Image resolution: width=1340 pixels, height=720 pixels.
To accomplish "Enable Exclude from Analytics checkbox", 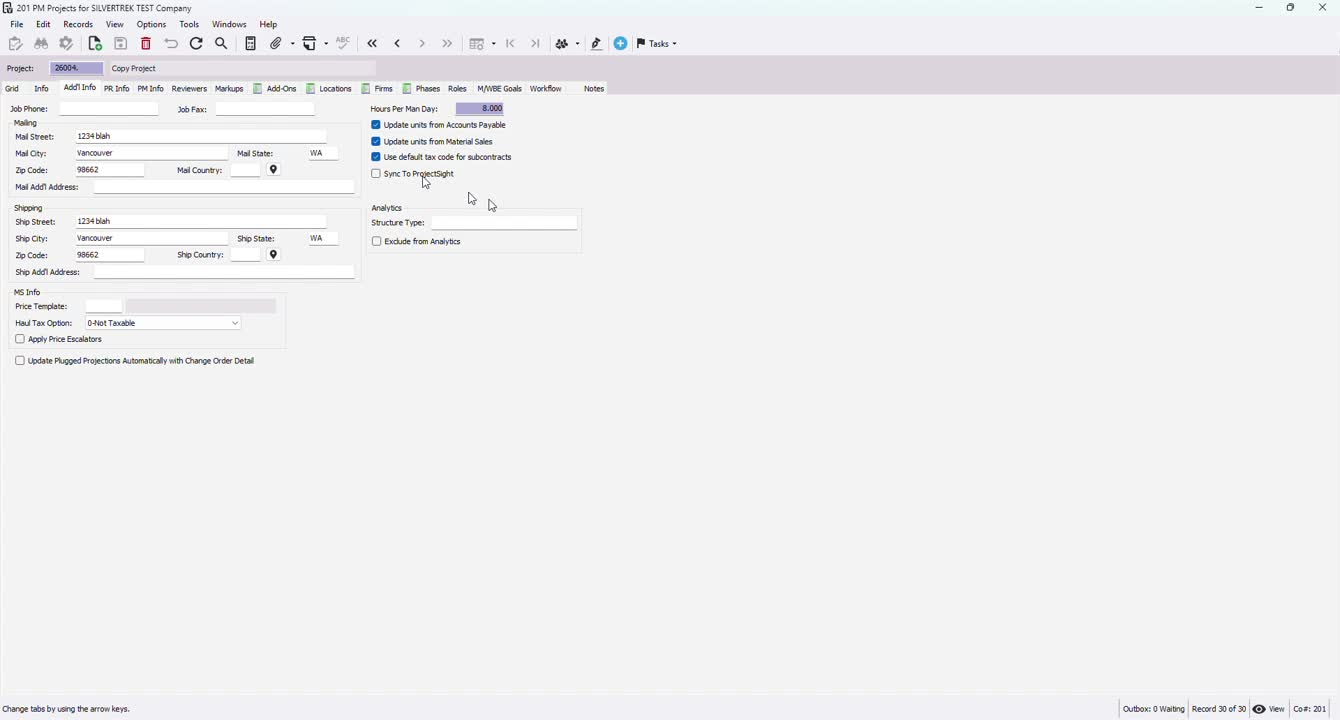I will [377, 242].
